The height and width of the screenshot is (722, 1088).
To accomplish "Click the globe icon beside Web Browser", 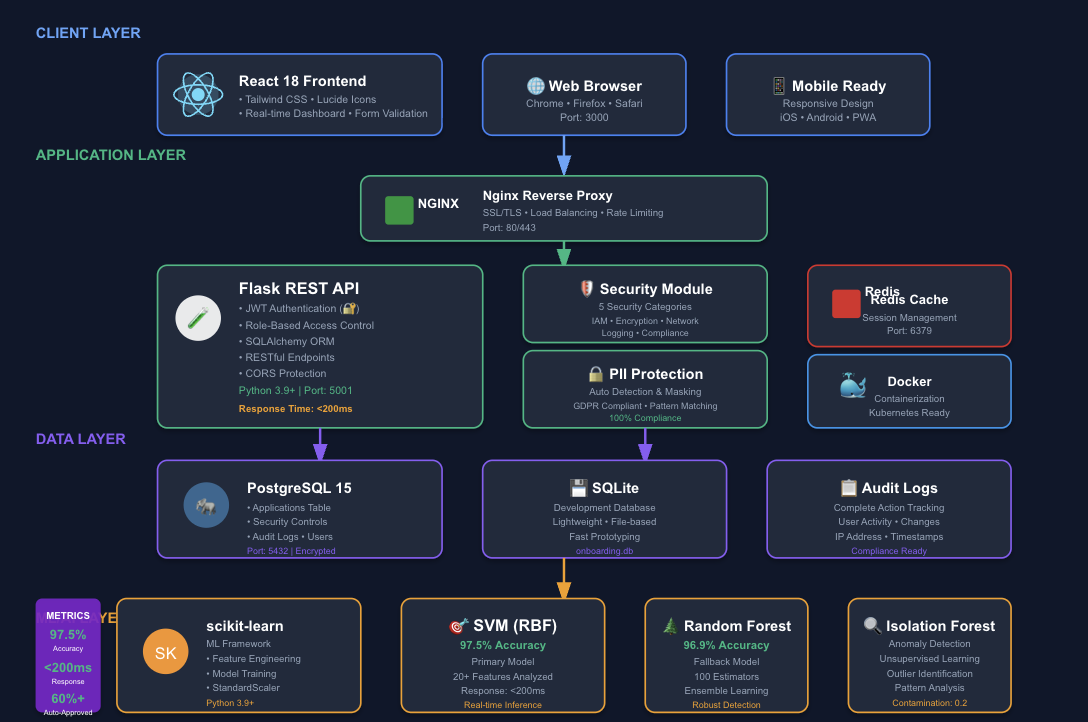I will [536, 86].
